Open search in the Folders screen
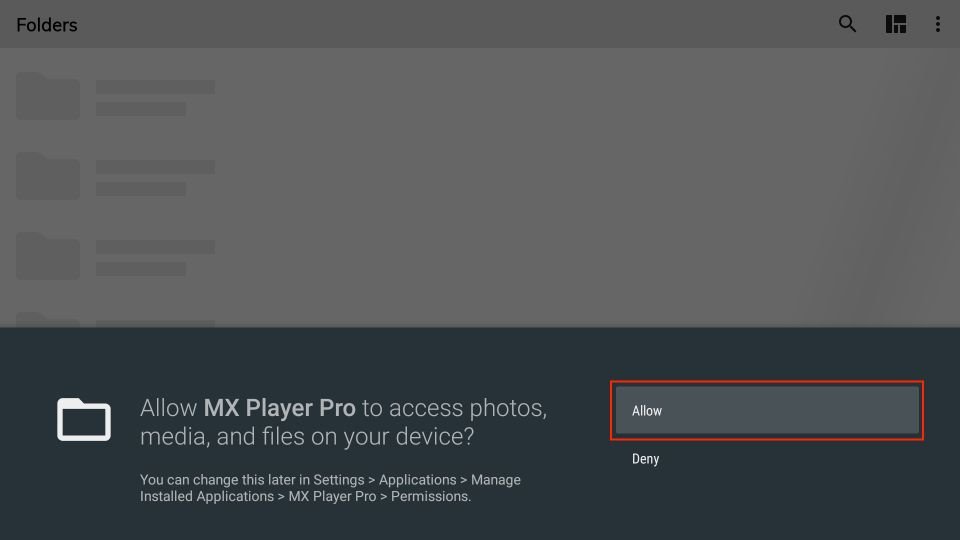 coord(847,24)
